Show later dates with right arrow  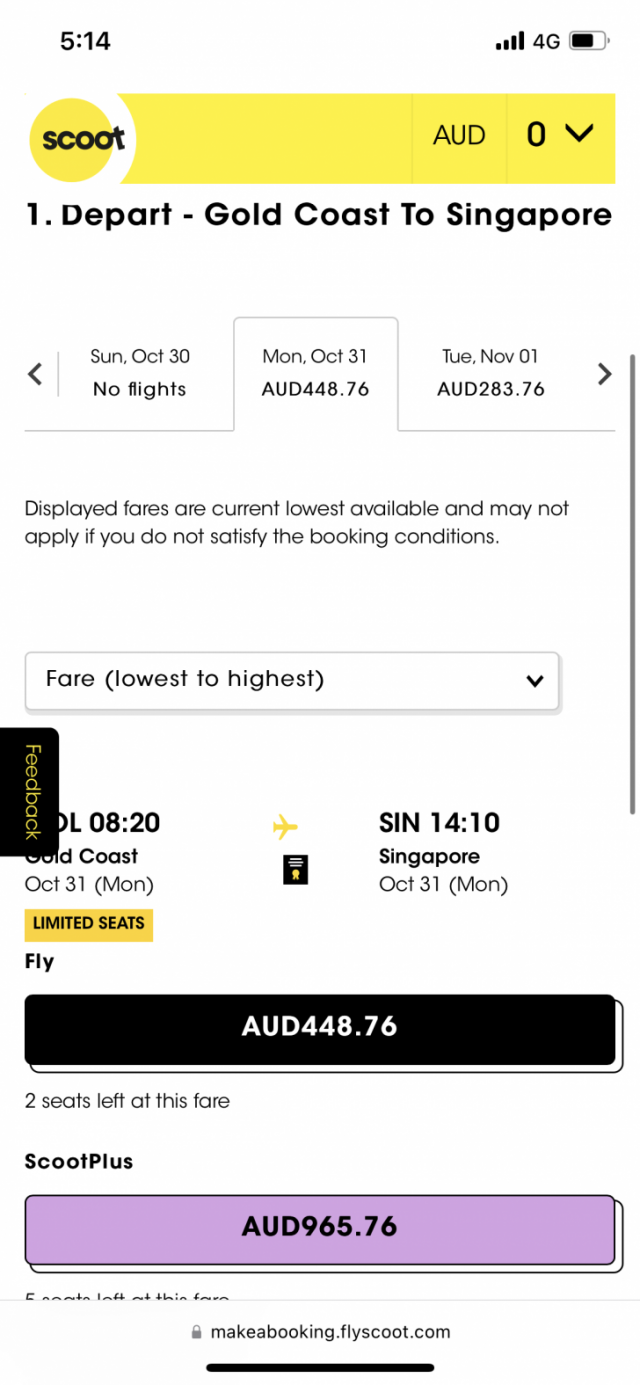[604, 374]
